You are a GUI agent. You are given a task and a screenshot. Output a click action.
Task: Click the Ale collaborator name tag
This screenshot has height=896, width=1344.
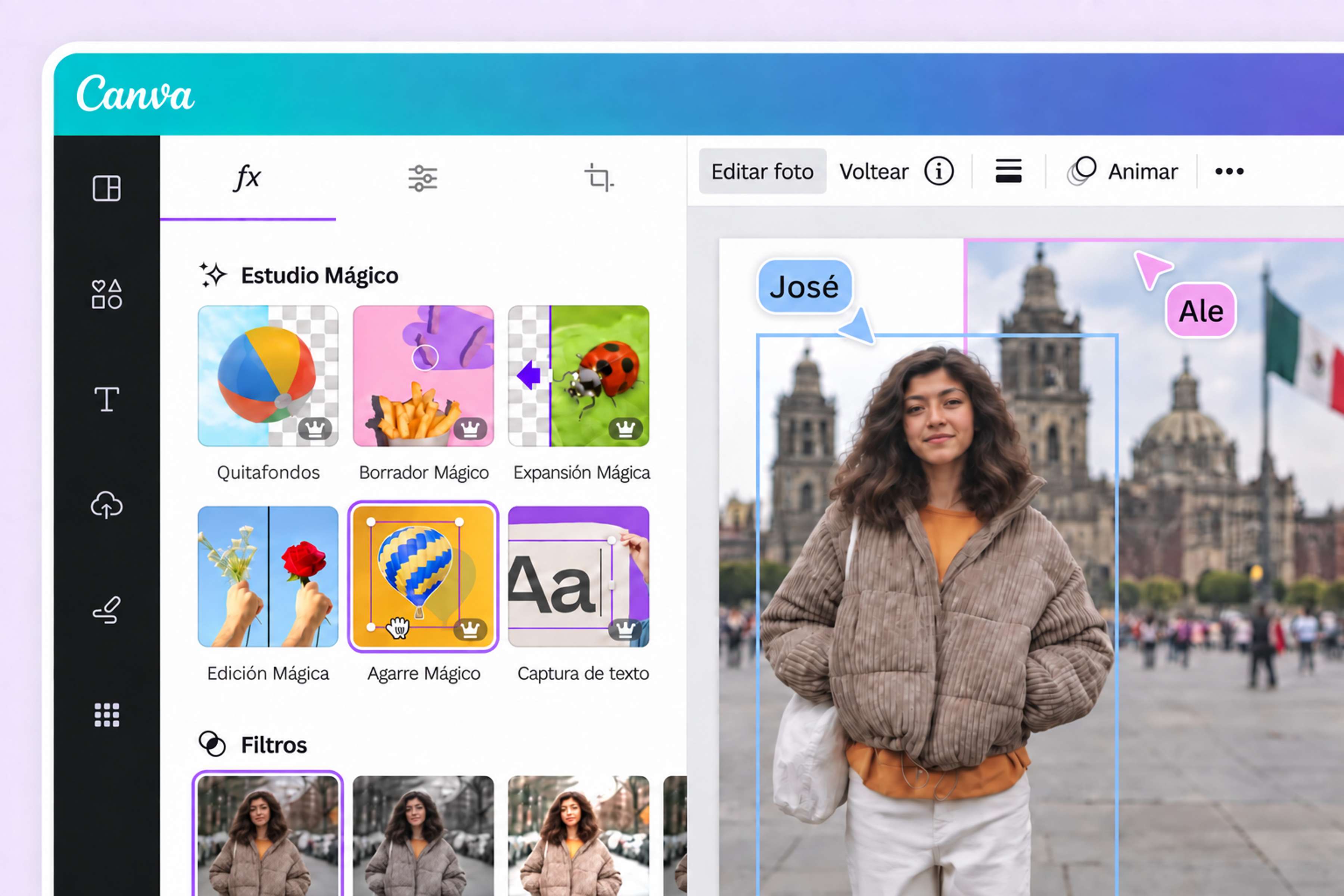[x=1201, y=310]
